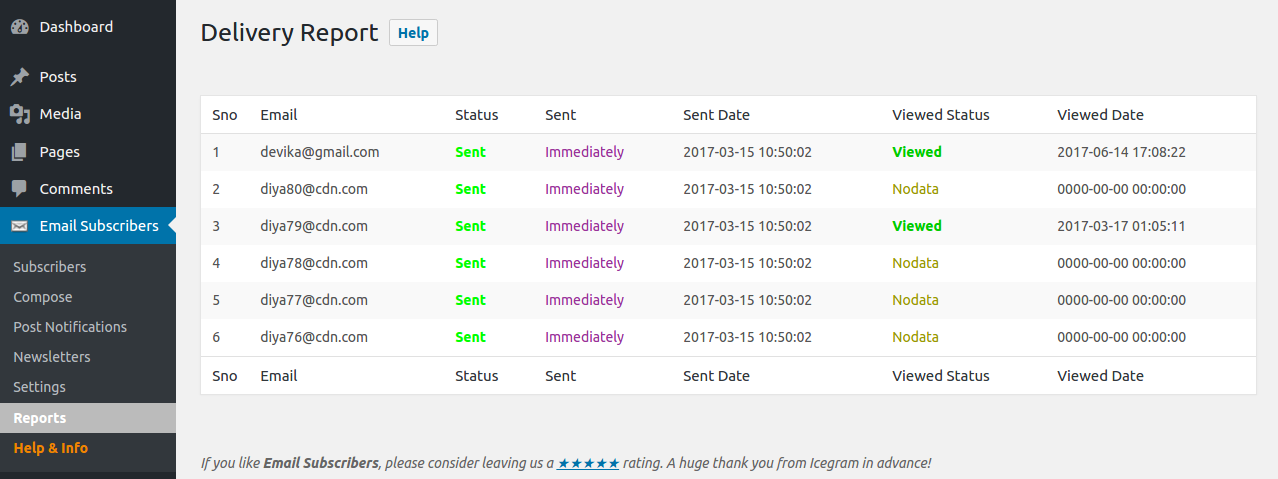
Task: Click the Sent Date column header
Action: click(x=716, y=115)
